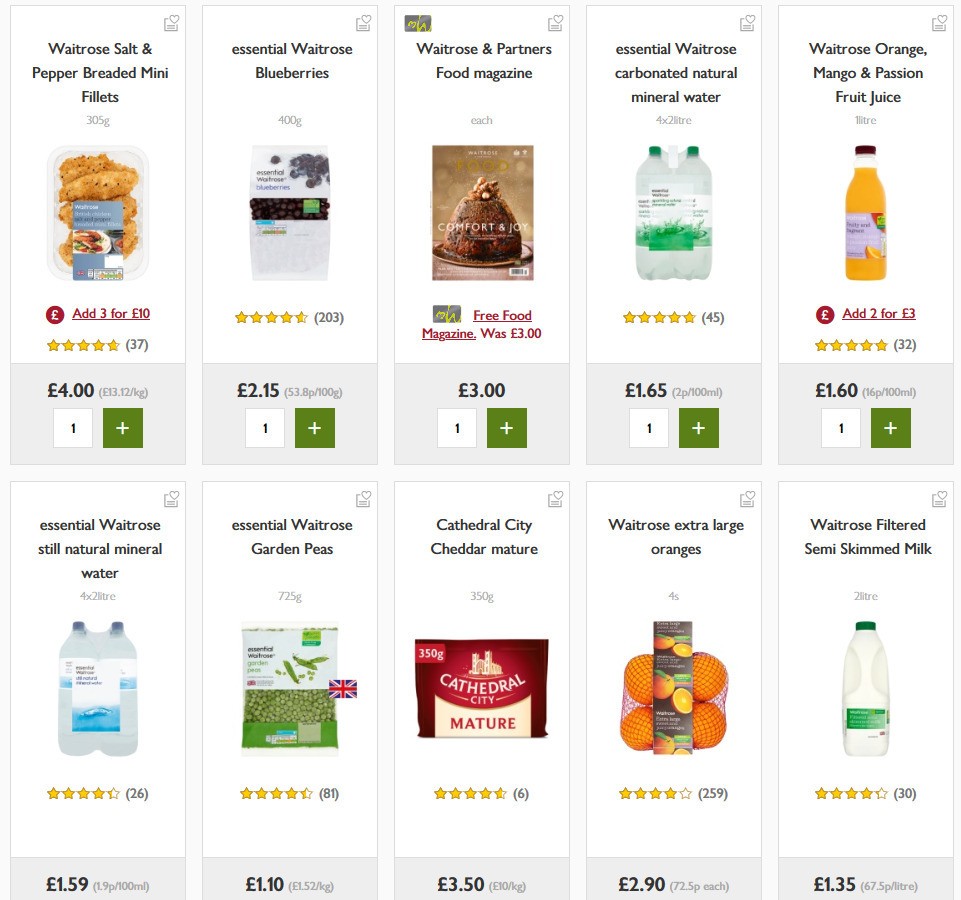Click the add-to-list icon on extra large oranges
This screenshot has width=961, height=900.
pyautogui.click(x=747, y=497)
